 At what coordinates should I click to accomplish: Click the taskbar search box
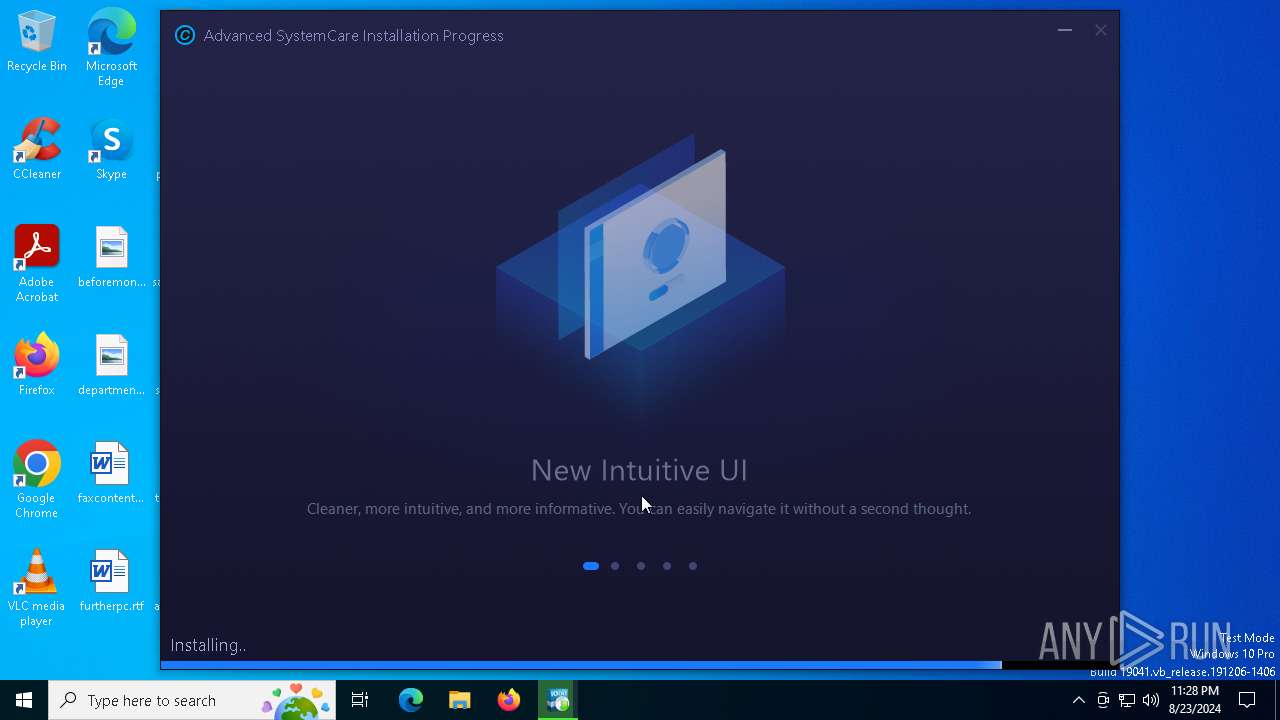(x=192, y=700)
